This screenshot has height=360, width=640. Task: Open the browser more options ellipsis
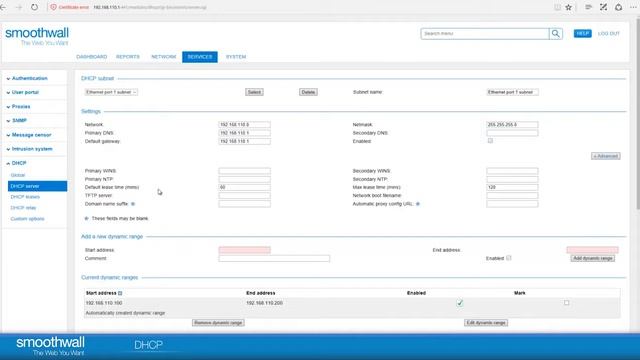[633, 7]
